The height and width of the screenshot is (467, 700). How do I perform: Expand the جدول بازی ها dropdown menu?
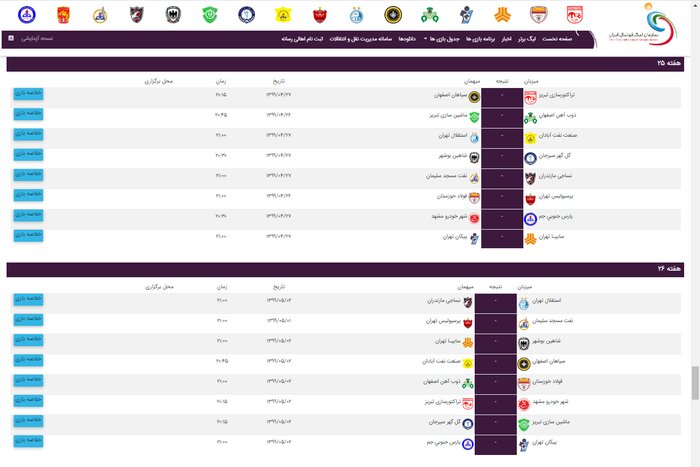tap(442, 39)
